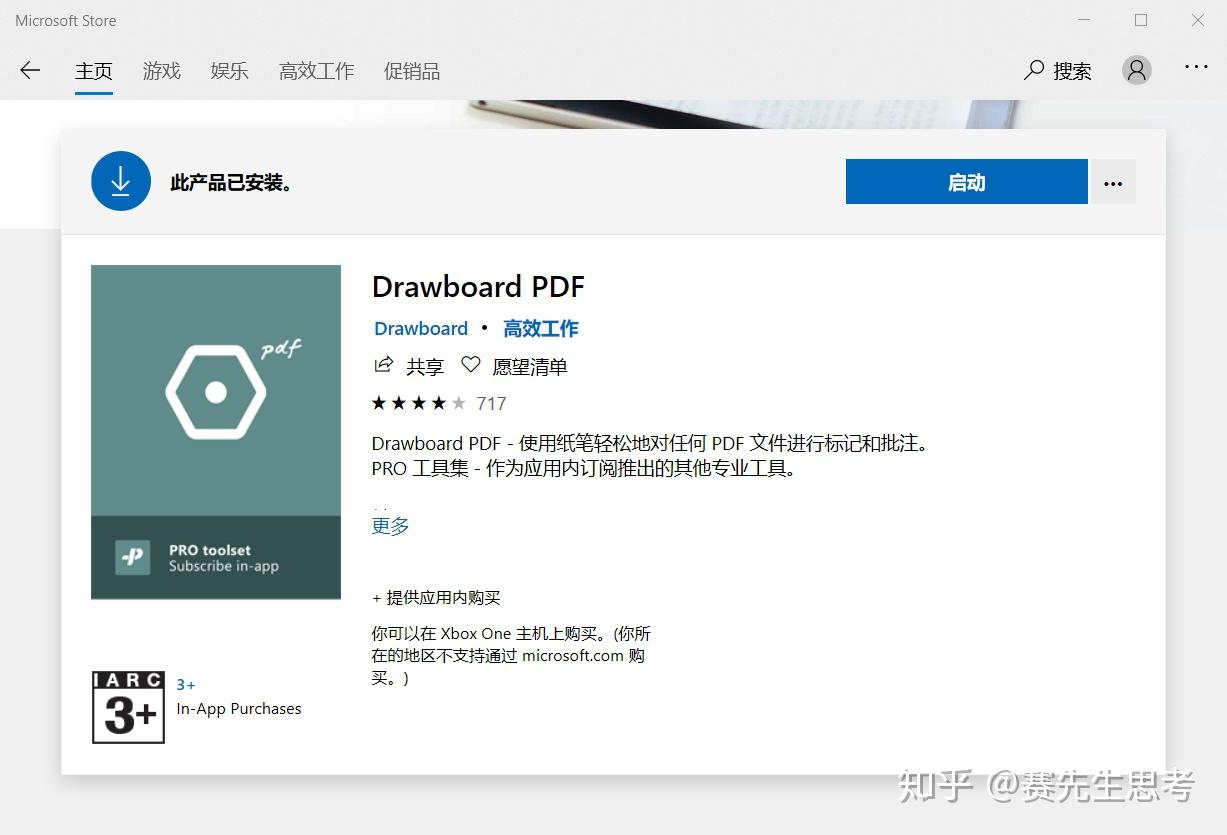The height and width of the screenshot is (835, 1227).
Task: Switch to the 游戏 tab
Action: 161,71
